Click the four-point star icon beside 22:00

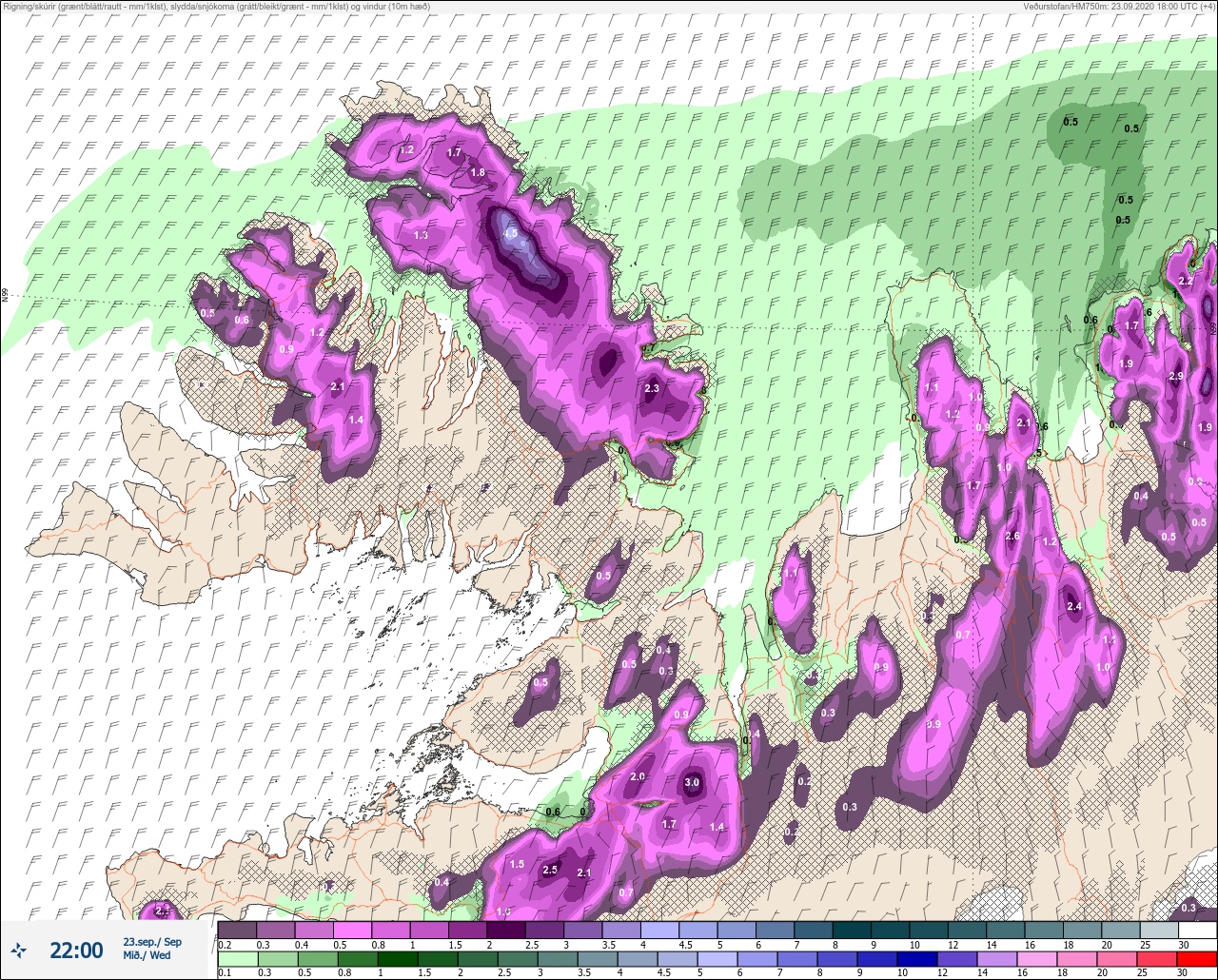coord(19,950)
